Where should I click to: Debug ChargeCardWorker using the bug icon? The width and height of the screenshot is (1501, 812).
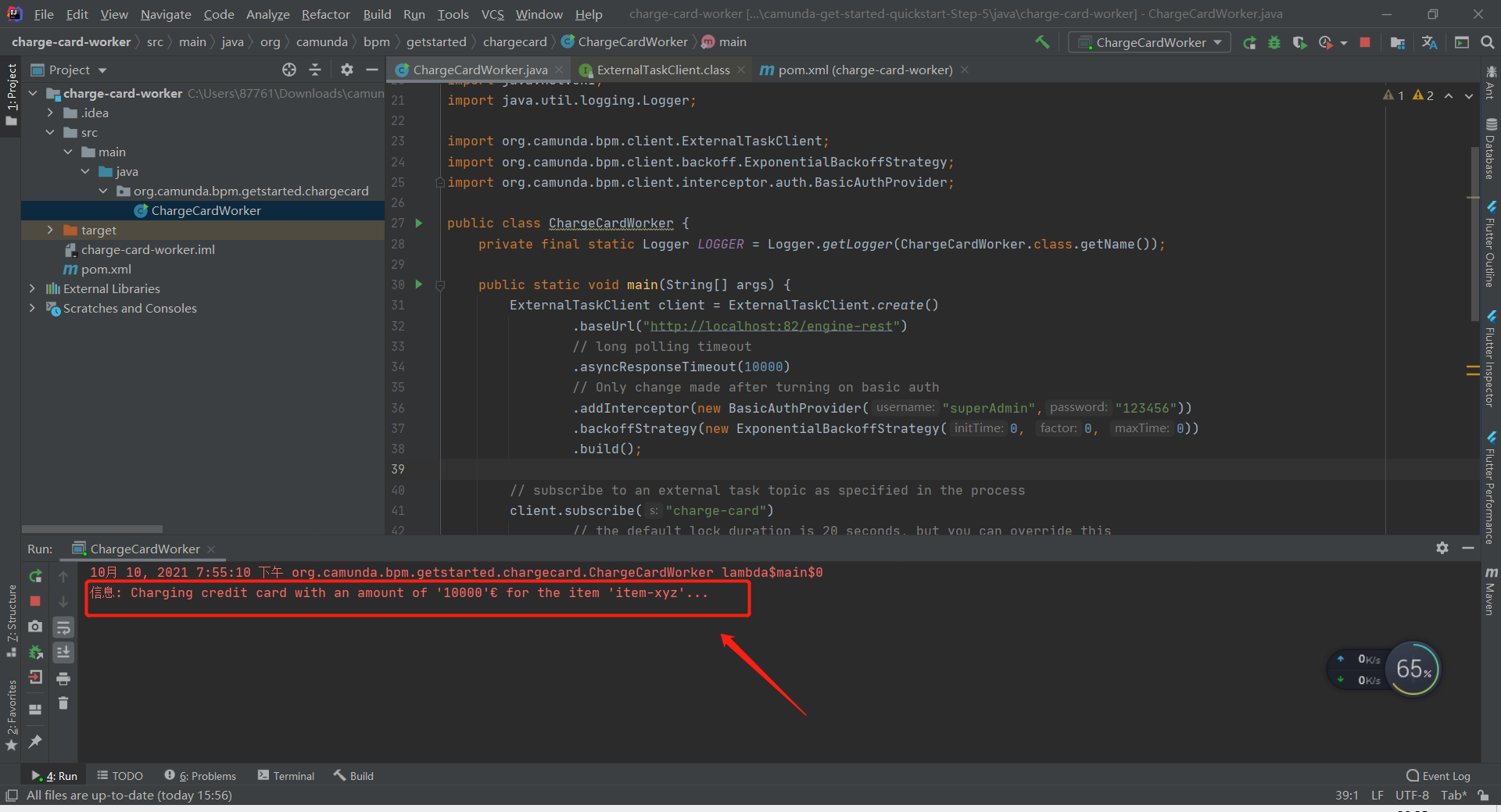pos(1274,42)
